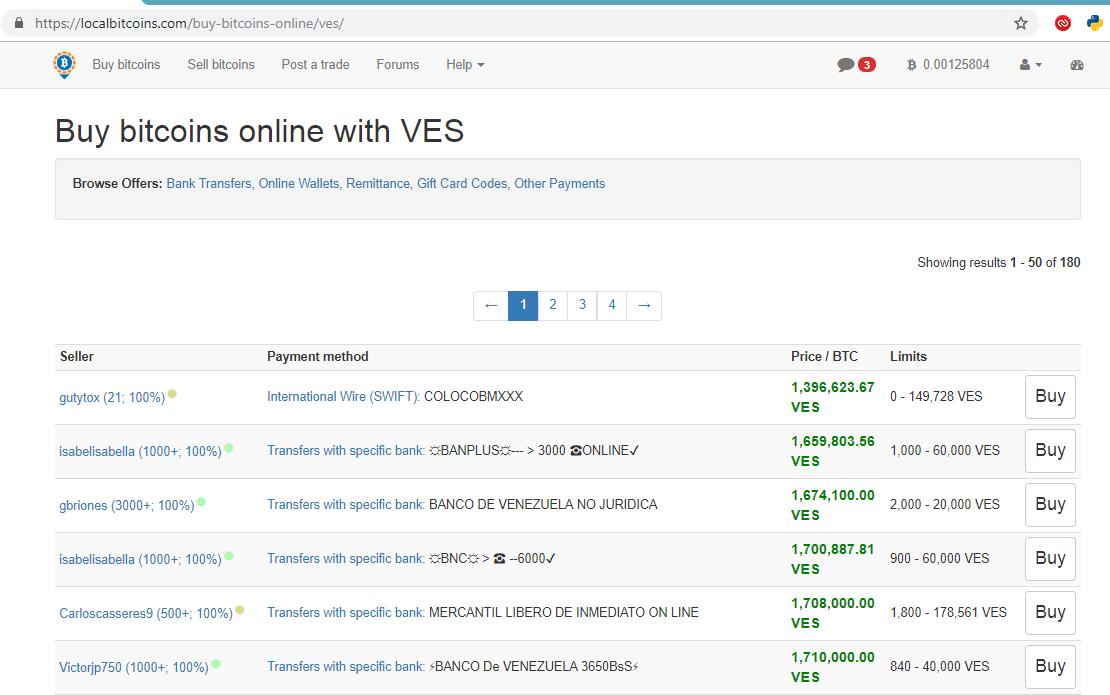Screen dimensions: 1110x695
Task: Click the Seller column header
Action: (x=76, y=357)
